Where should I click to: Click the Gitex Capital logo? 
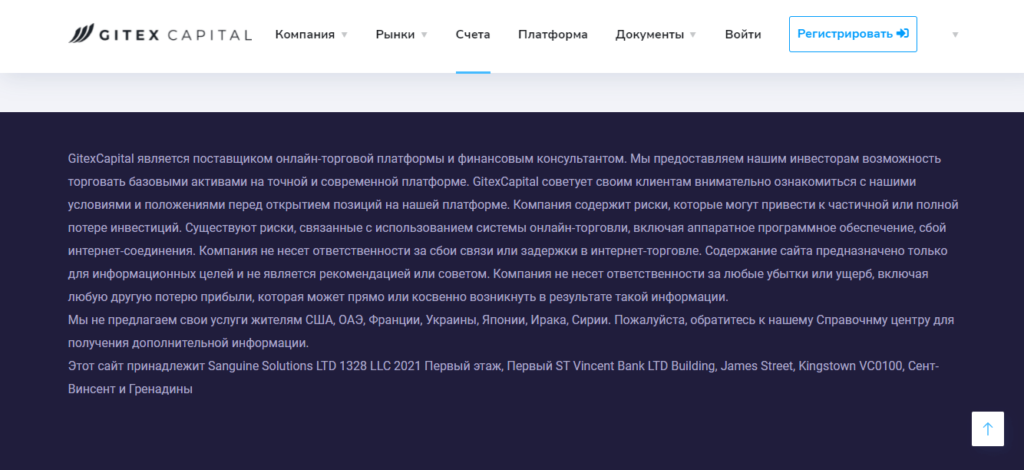click(160, 34)
